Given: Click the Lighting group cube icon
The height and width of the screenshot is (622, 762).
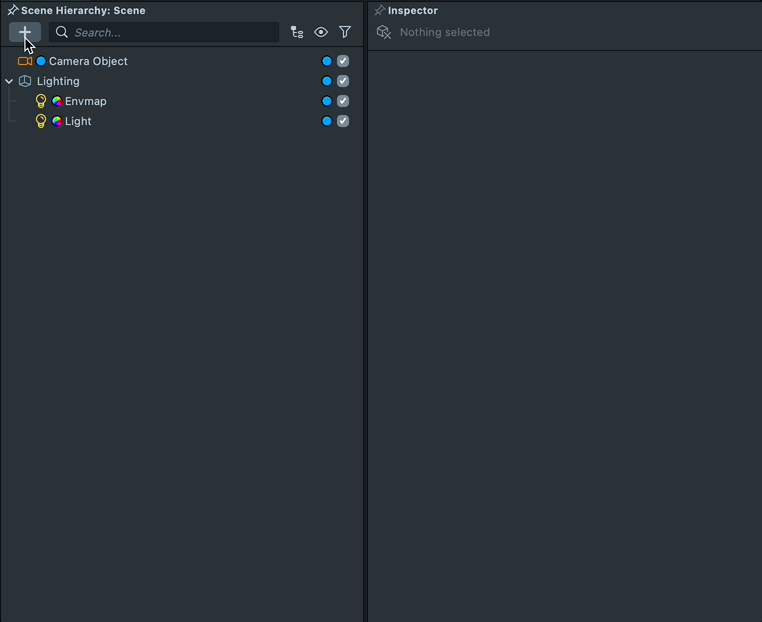Looking at the screenshot, I should click(x=25, y=81).
